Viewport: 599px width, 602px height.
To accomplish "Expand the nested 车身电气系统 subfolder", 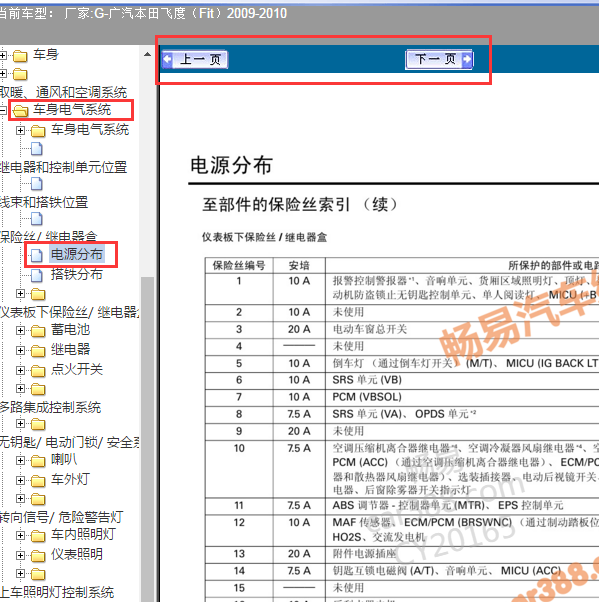I will coord(20,131).
